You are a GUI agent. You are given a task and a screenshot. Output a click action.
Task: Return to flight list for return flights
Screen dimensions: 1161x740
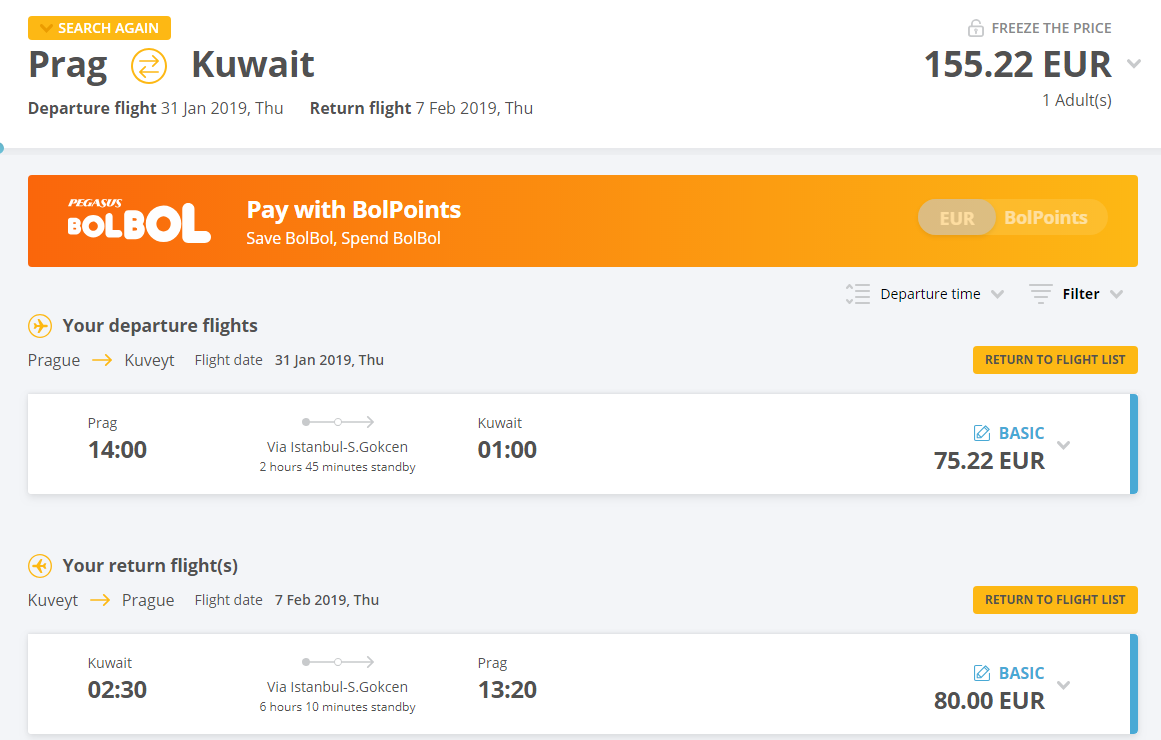(x=1055, y=600)
